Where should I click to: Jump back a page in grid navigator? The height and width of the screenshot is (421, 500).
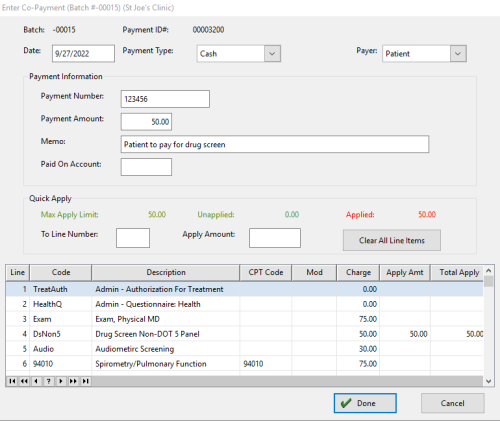tap(24, 381)
